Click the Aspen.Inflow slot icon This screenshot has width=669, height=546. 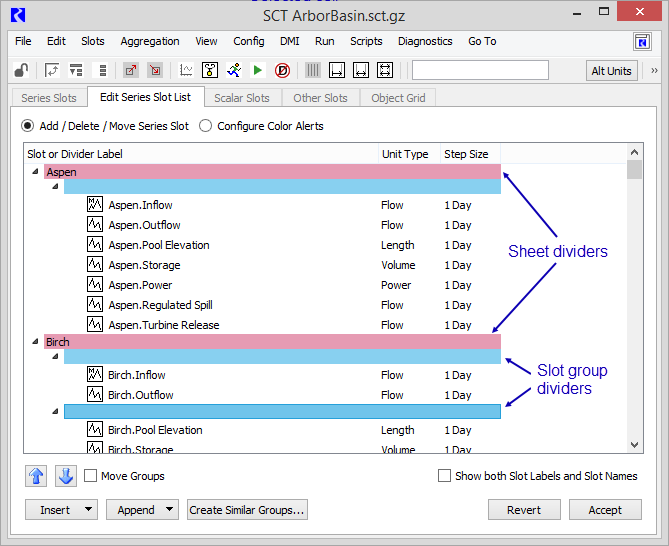pos(96,205)
